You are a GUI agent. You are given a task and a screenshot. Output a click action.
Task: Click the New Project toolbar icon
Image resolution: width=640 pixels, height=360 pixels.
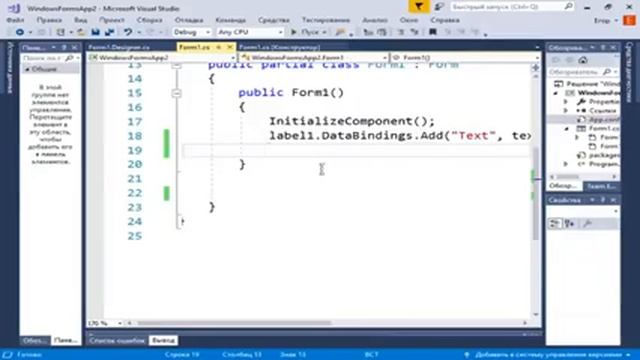(60, 32)
